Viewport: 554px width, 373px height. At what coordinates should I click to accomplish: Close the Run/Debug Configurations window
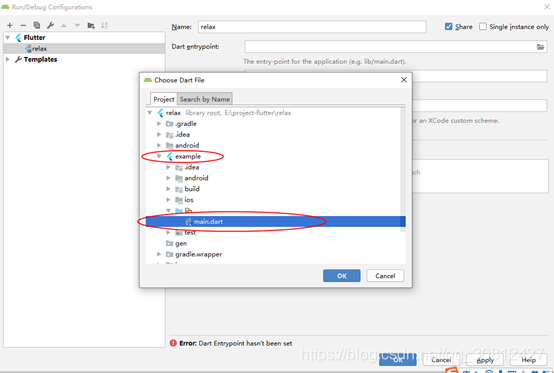[x=547, y=7]
